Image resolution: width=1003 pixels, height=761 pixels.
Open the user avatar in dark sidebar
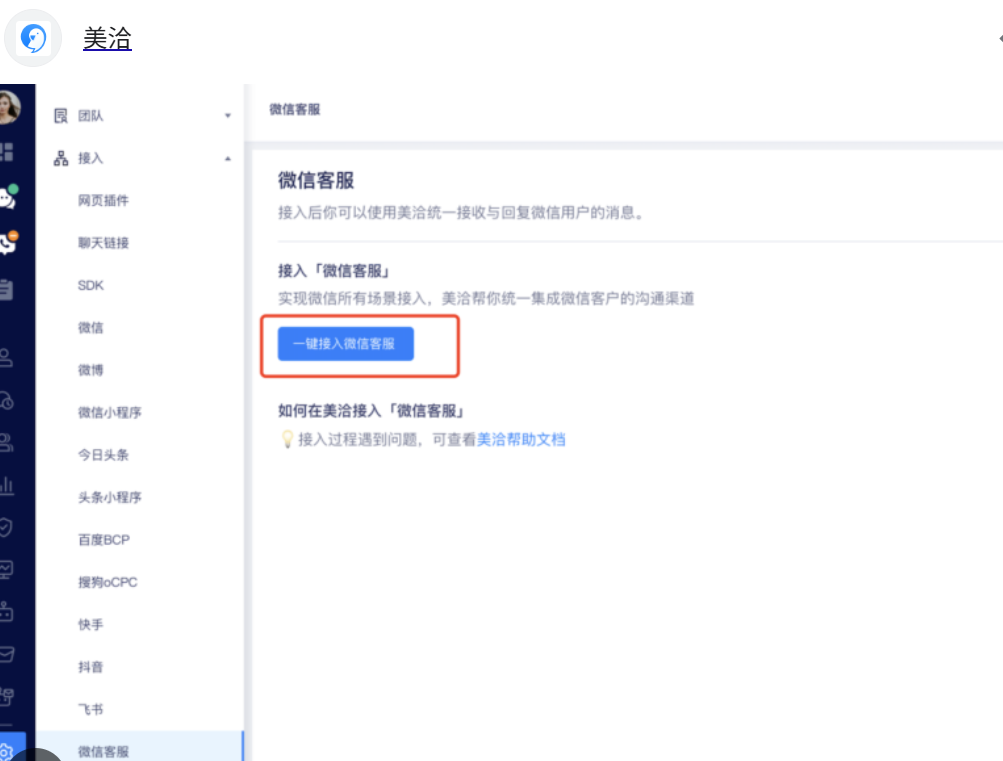point(9,107)
